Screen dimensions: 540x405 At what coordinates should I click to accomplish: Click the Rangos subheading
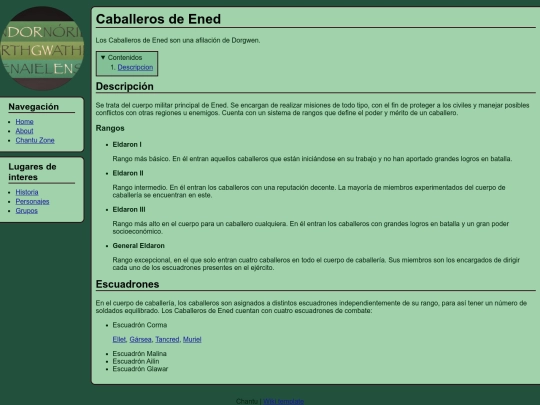point(110,128)
